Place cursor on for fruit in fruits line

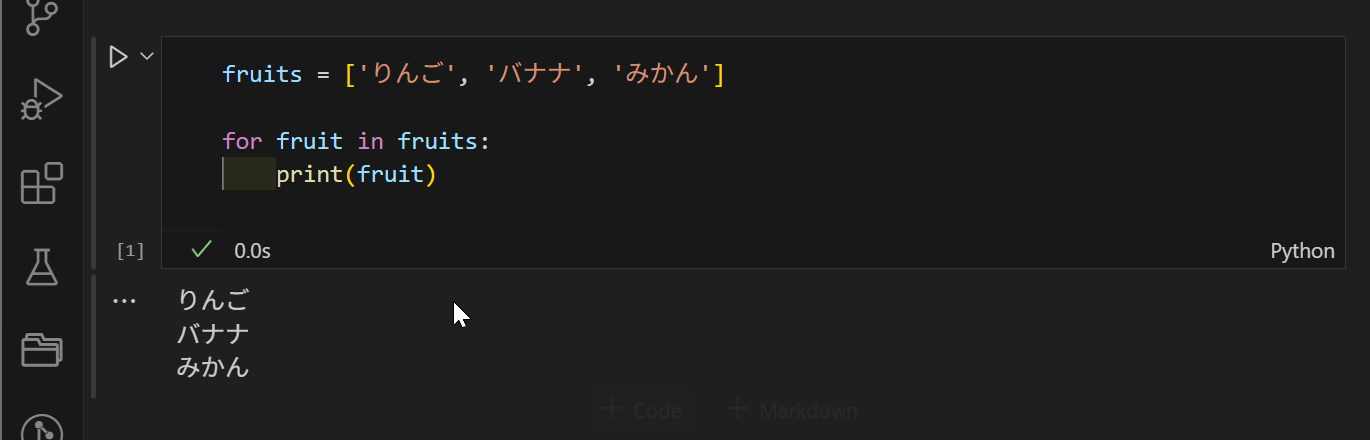[x=356, y=141]
